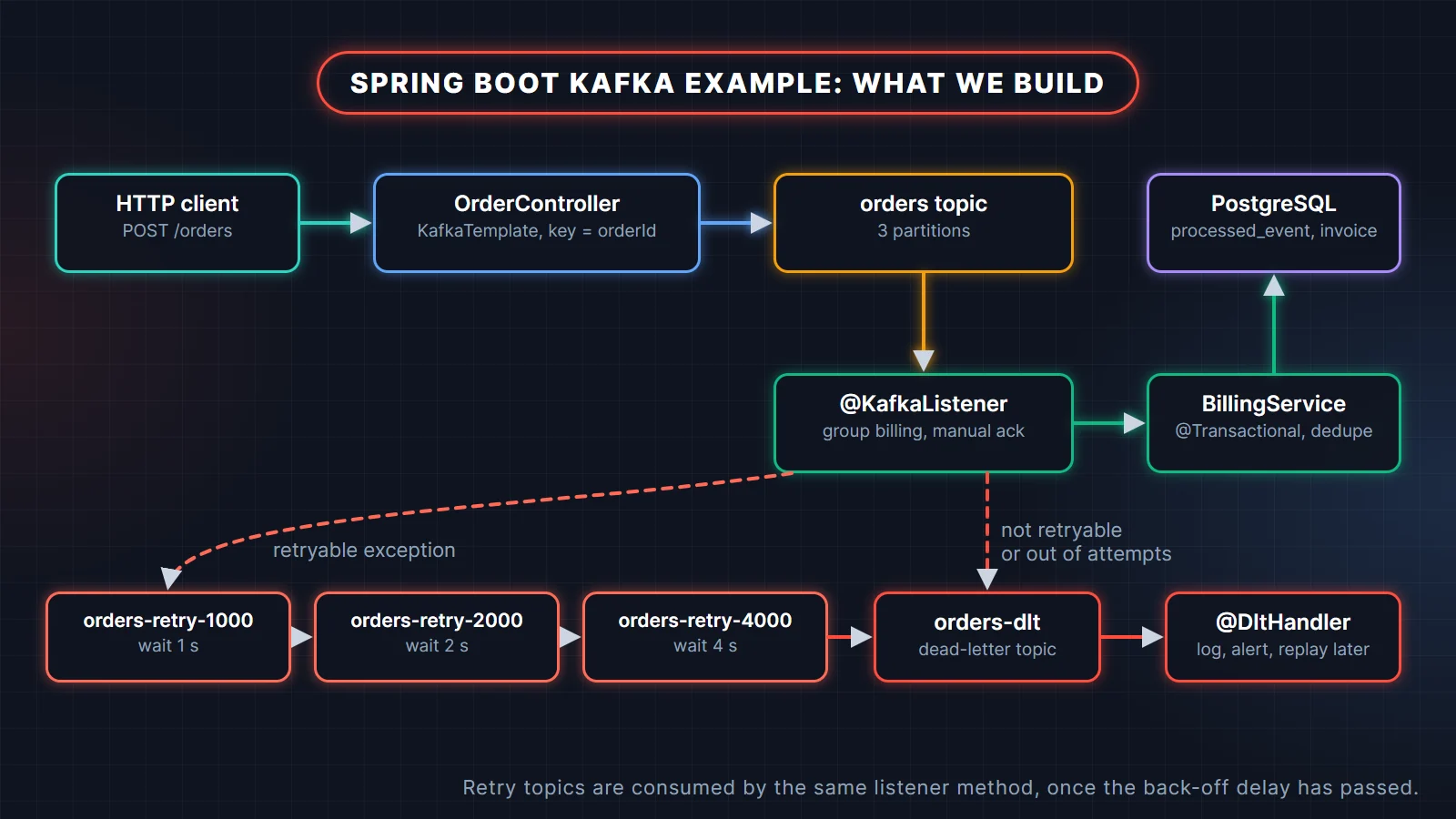Select the BillingService node
This screenshot has height=819, width=1456.
[1274, 423]
